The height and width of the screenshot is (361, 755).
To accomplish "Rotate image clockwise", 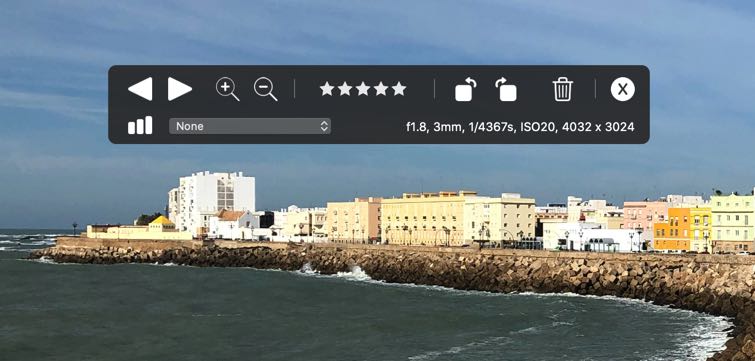I will 506,90.
